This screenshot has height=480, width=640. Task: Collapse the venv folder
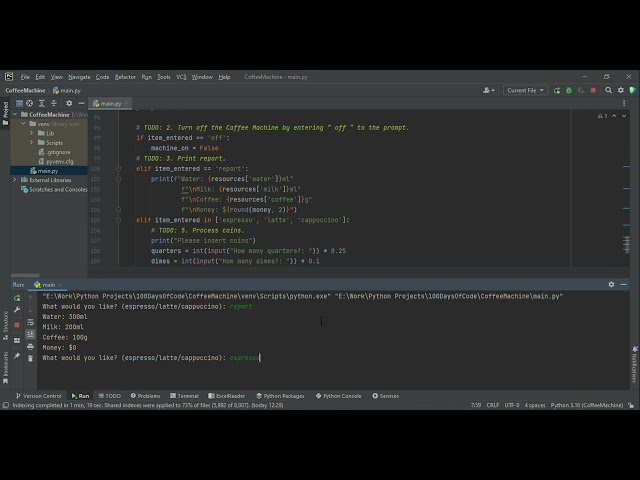click(x=23, y=124)
